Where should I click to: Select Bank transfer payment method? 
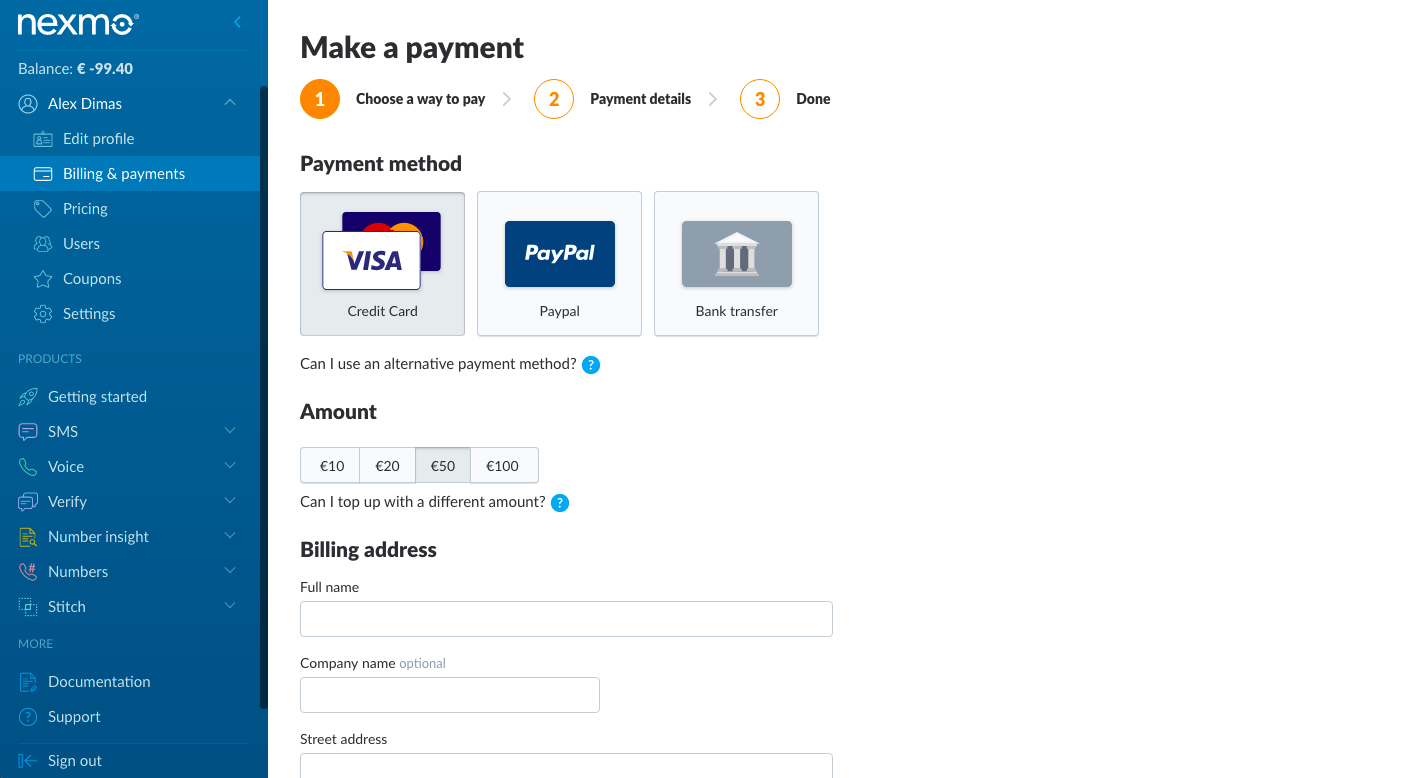[736, 264]
